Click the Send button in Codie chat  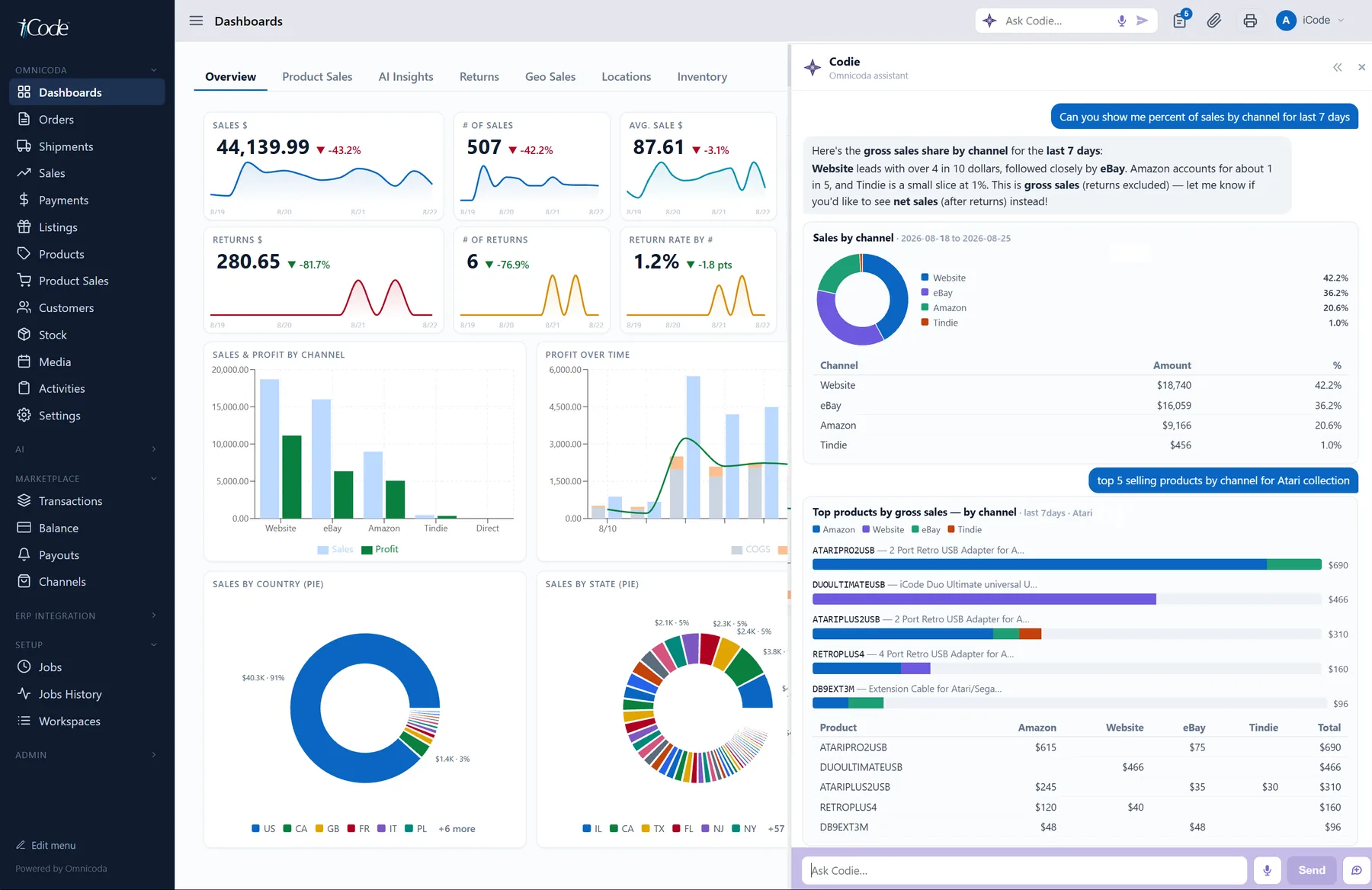[x=1312, y=870]
